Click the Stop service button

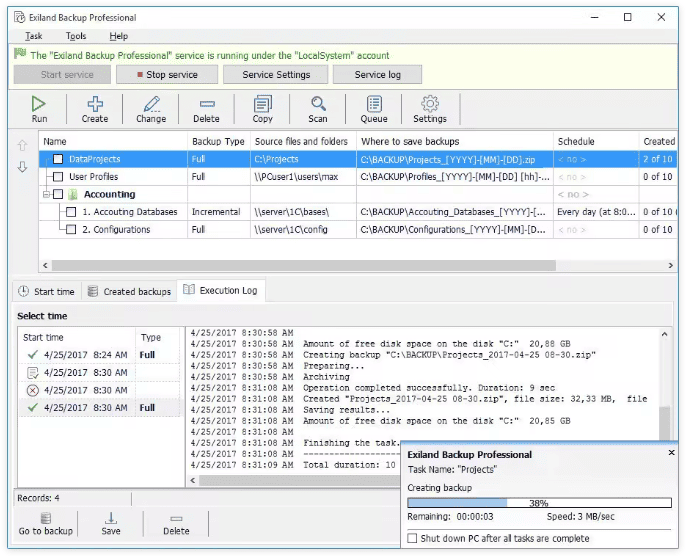coord(167,75)
